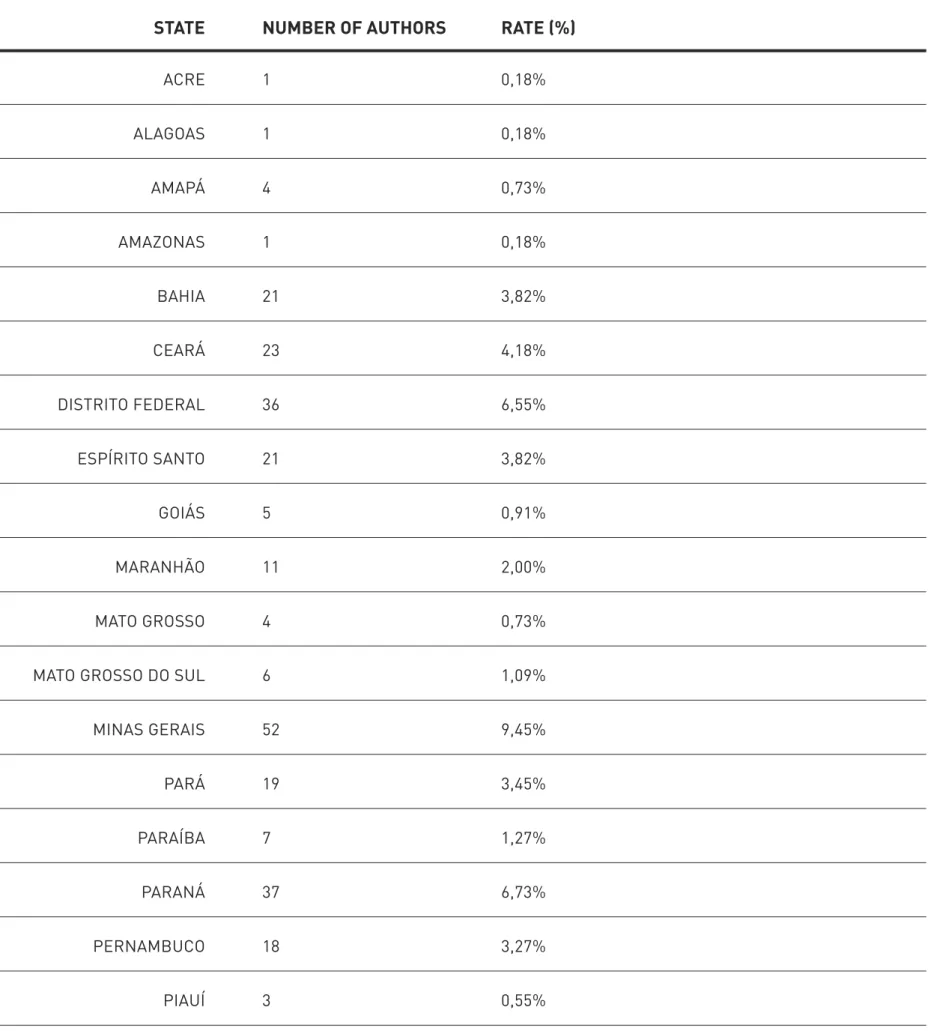Select the PERNAMBUCO row label
The height and width of the screenshot is (1031, 928).
[x=149, y=946]
